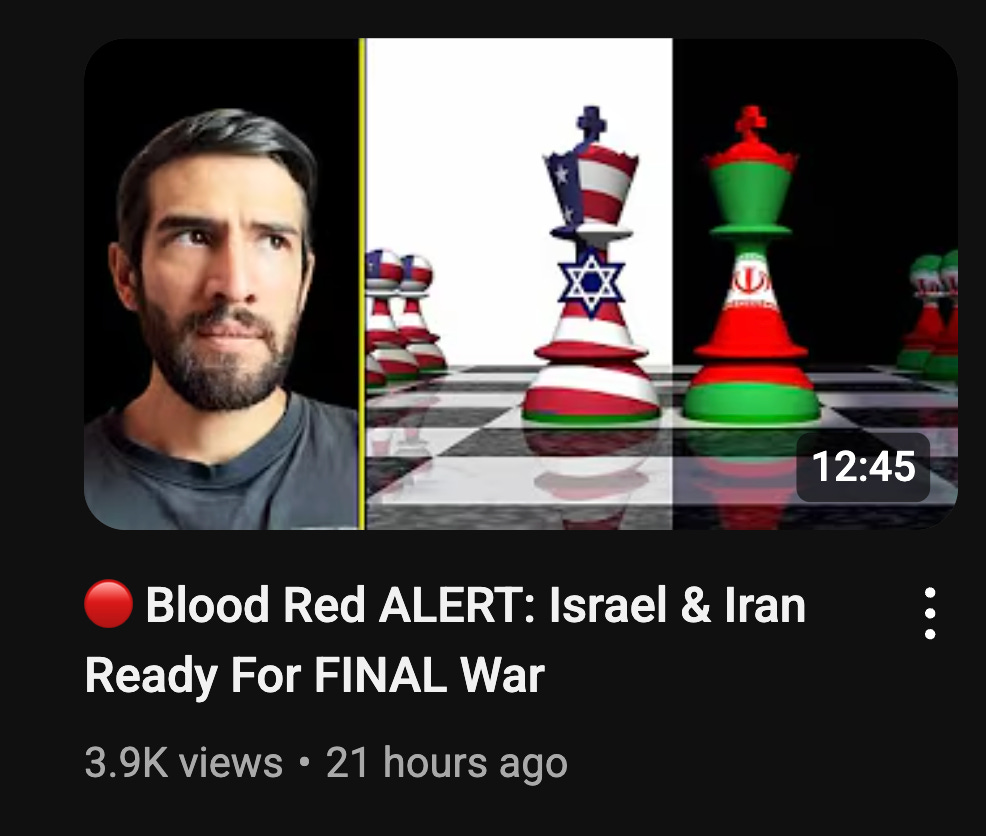
Task: Select the green and red pawns on right
Action: pyautogui.click(x=930, y=313)
